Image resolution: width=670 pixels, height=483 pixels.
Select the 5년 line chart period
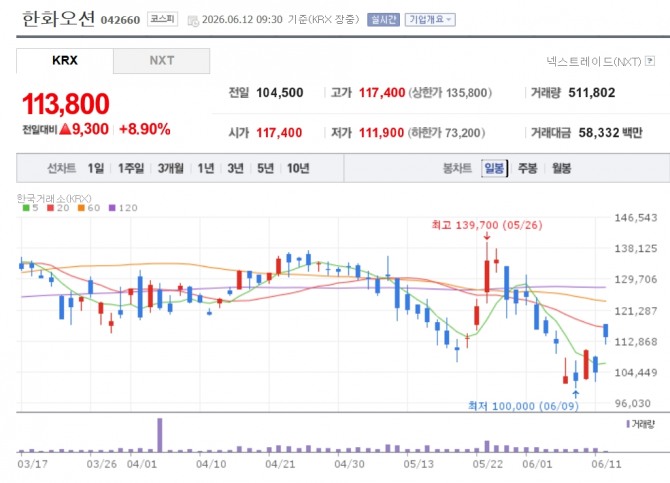(265, 168)
